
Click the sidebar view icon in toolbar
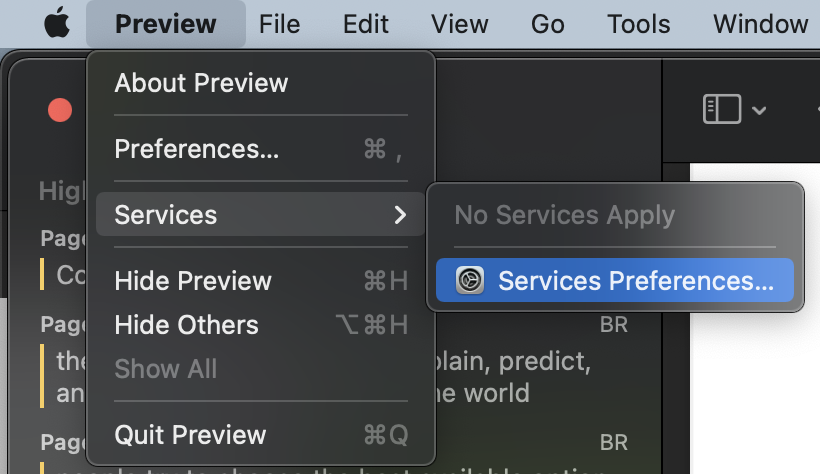coord(721,109)
